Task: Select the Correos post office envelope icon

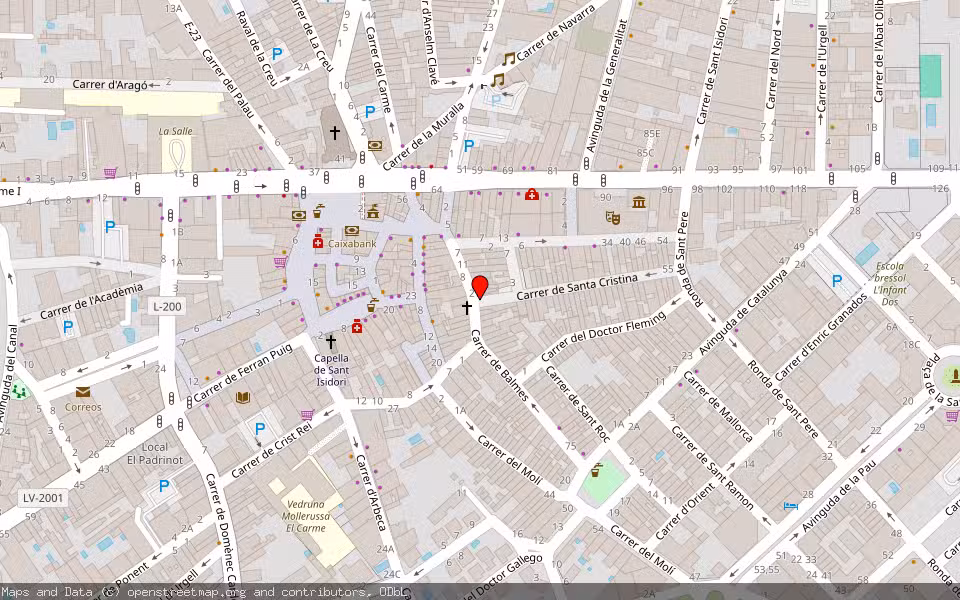Action: click(x=83, y=392)
